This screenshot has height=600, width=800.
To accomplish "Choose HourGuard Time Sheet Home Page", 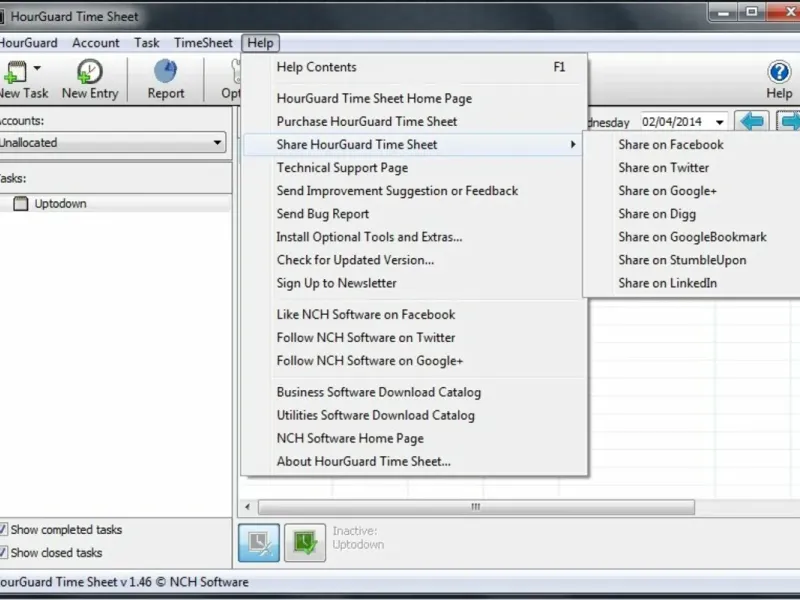I will [x=414, y=98].
